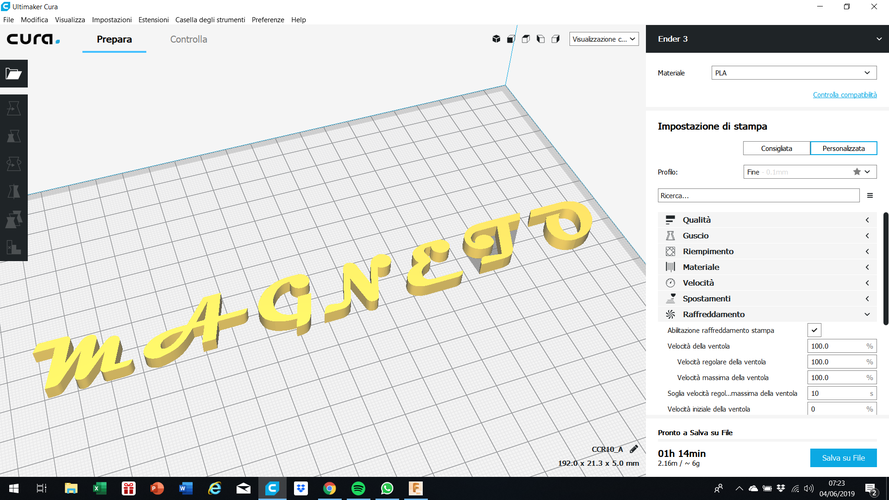Select the Support Blocker tool
889x500 pixels.
point(14,247)
